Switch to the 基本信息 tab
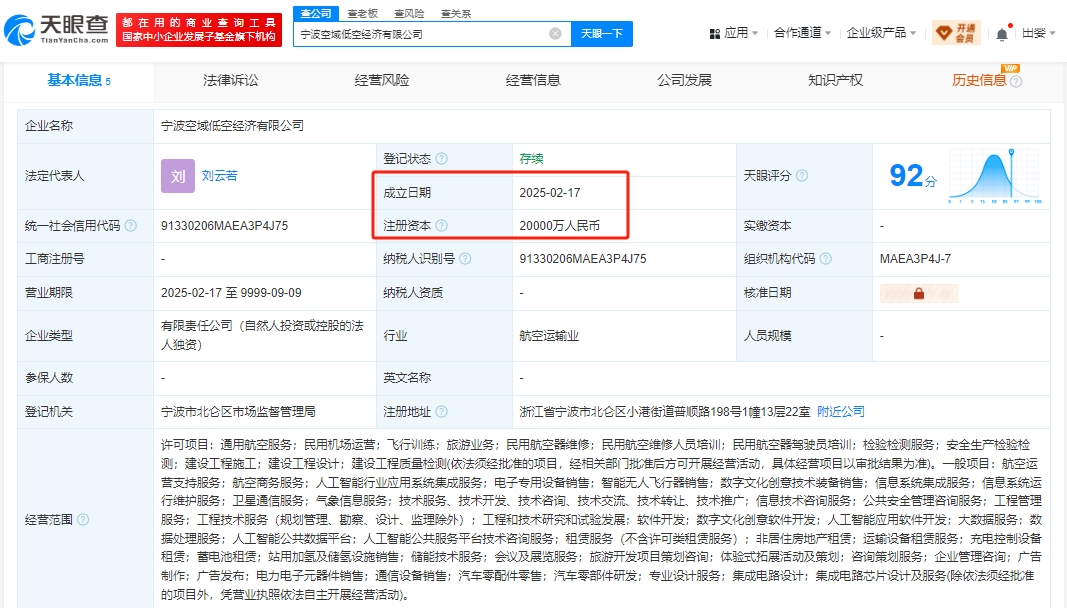This screenshot has height=608, width=1067. pyautogui.click(x=79, y=80)
